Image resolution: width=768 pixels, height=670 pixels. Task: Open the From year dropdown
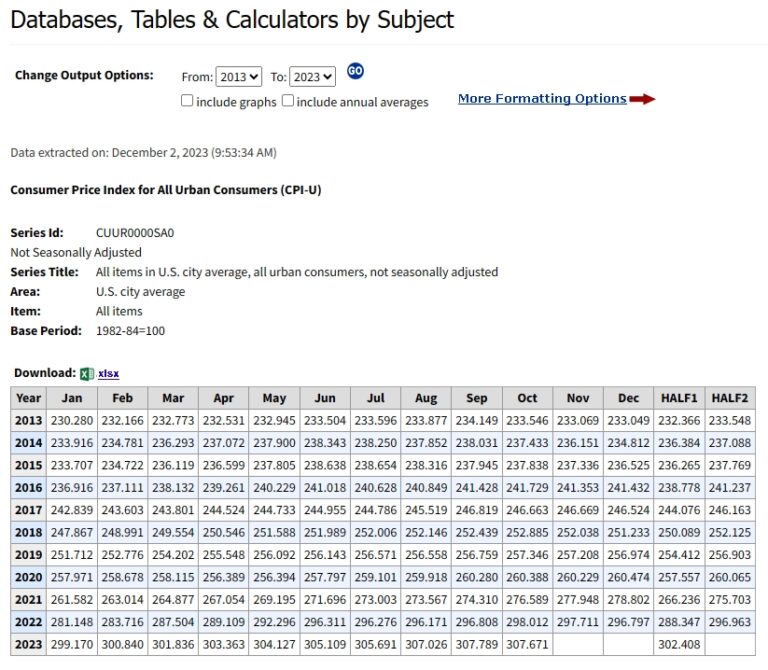(x=239, y=77)
